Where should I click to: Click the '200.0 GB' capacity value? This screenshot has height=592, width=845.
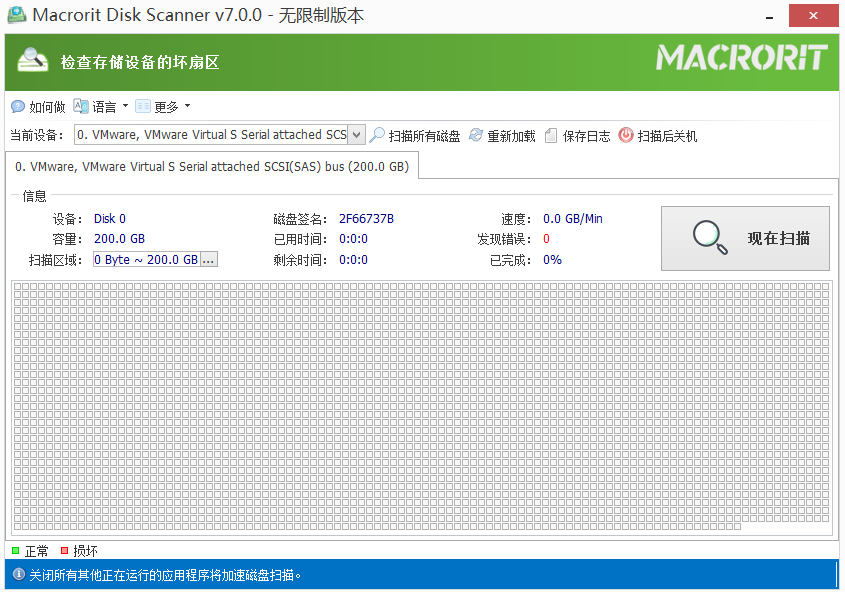[x=119, y=239]
